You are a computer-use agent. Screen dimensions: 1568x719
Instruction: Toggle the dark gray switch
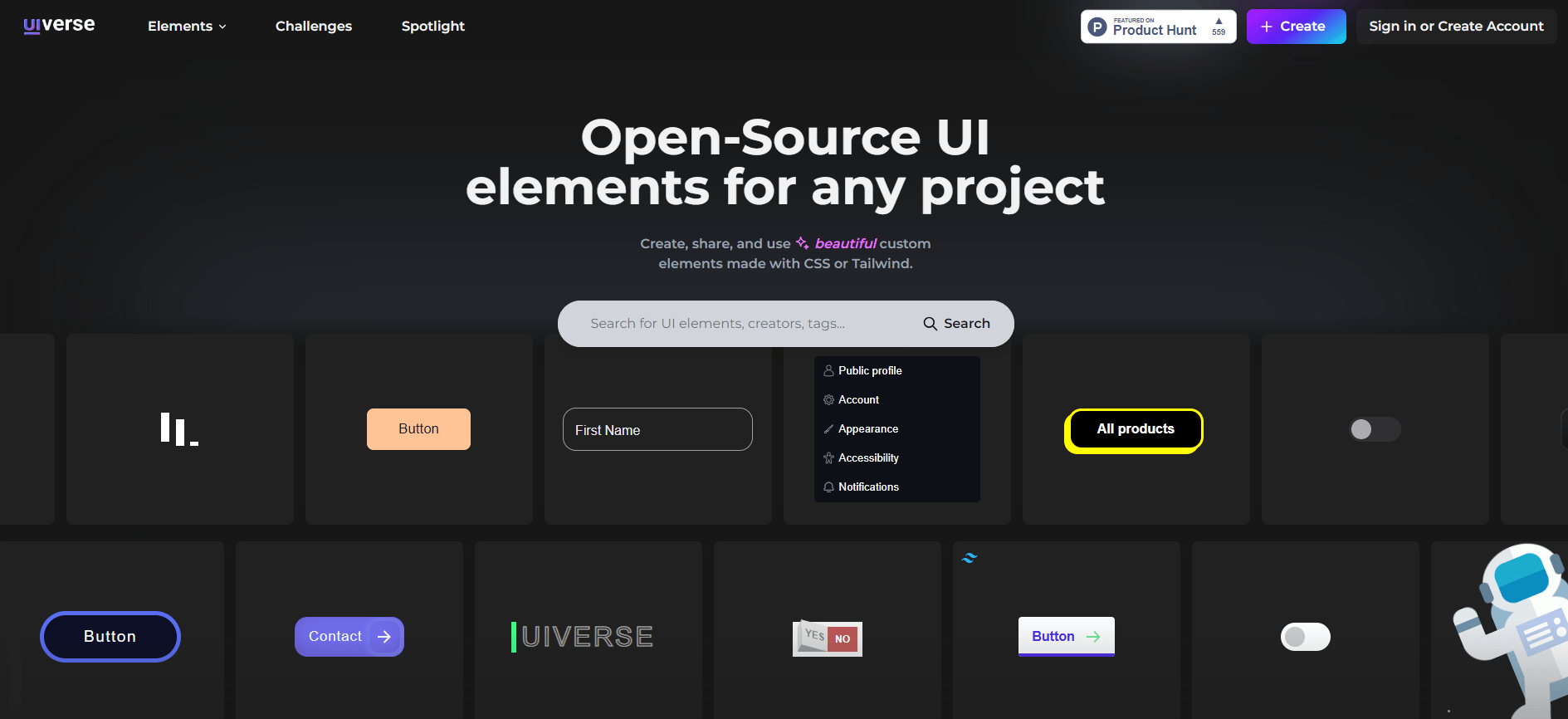click(x=1375, y=429)
